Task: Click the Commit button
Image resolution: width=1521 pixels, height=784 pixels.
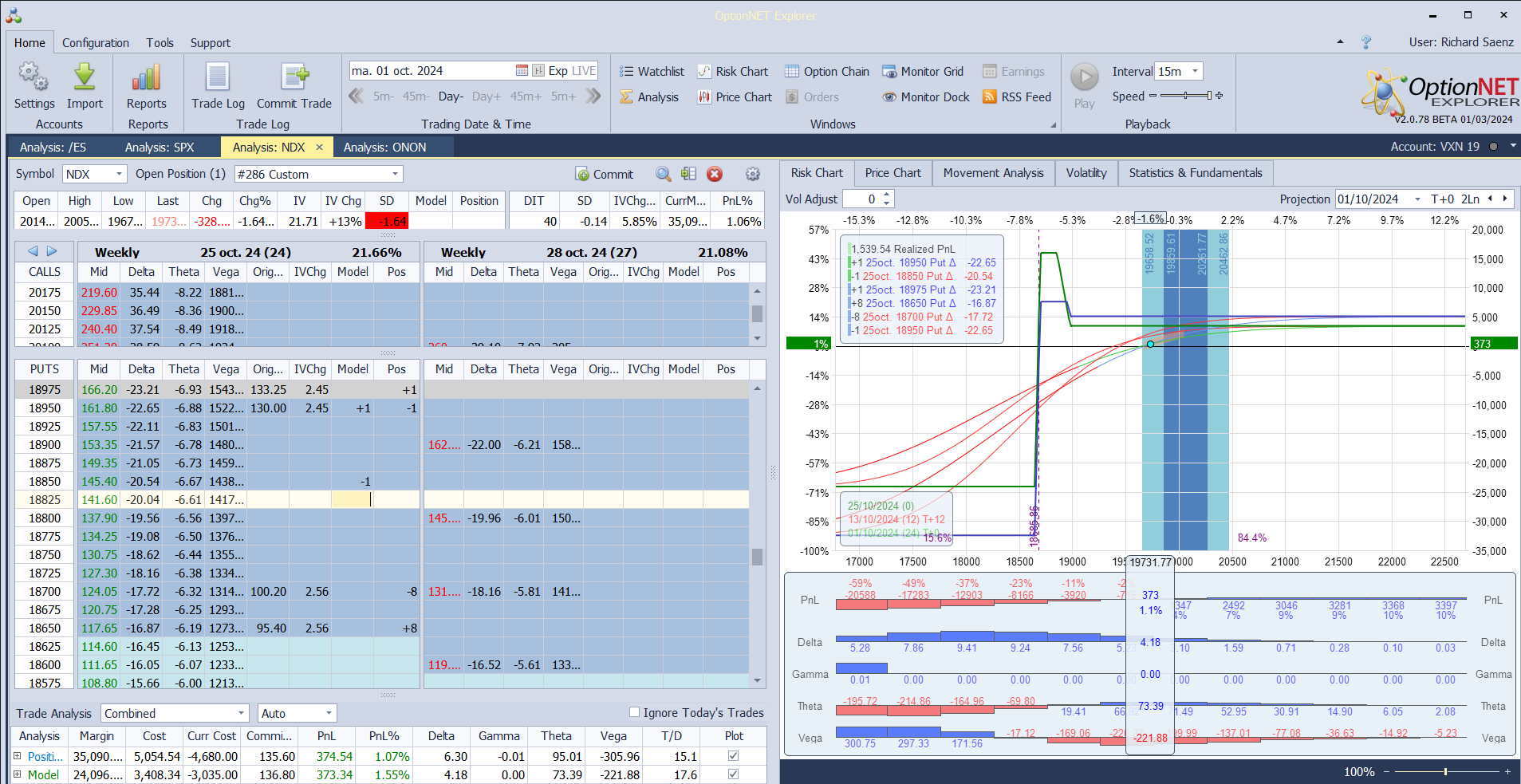Action: (605, 174)
